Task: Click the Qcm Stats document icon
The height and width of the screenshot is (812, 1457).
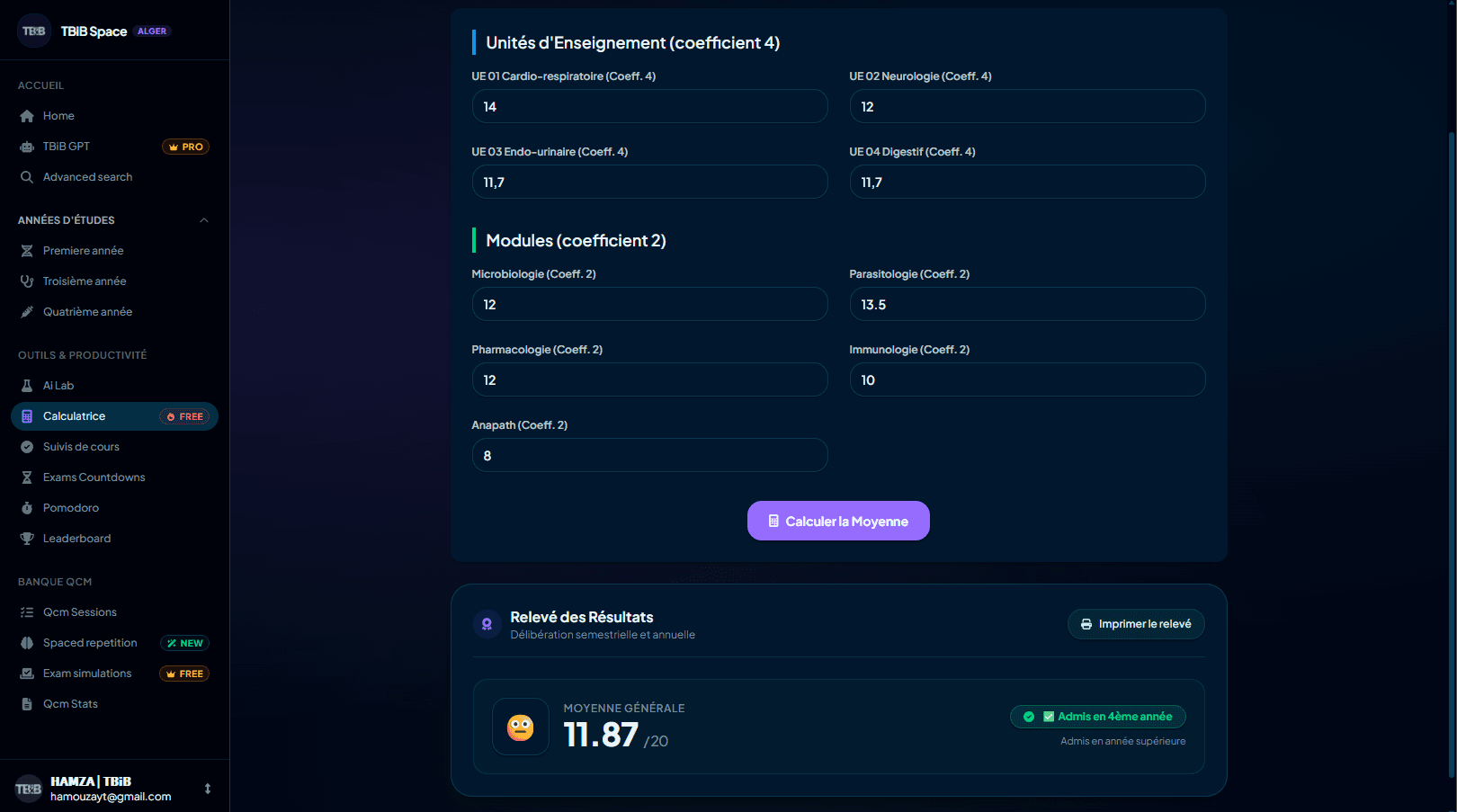Action: (27, 704)
